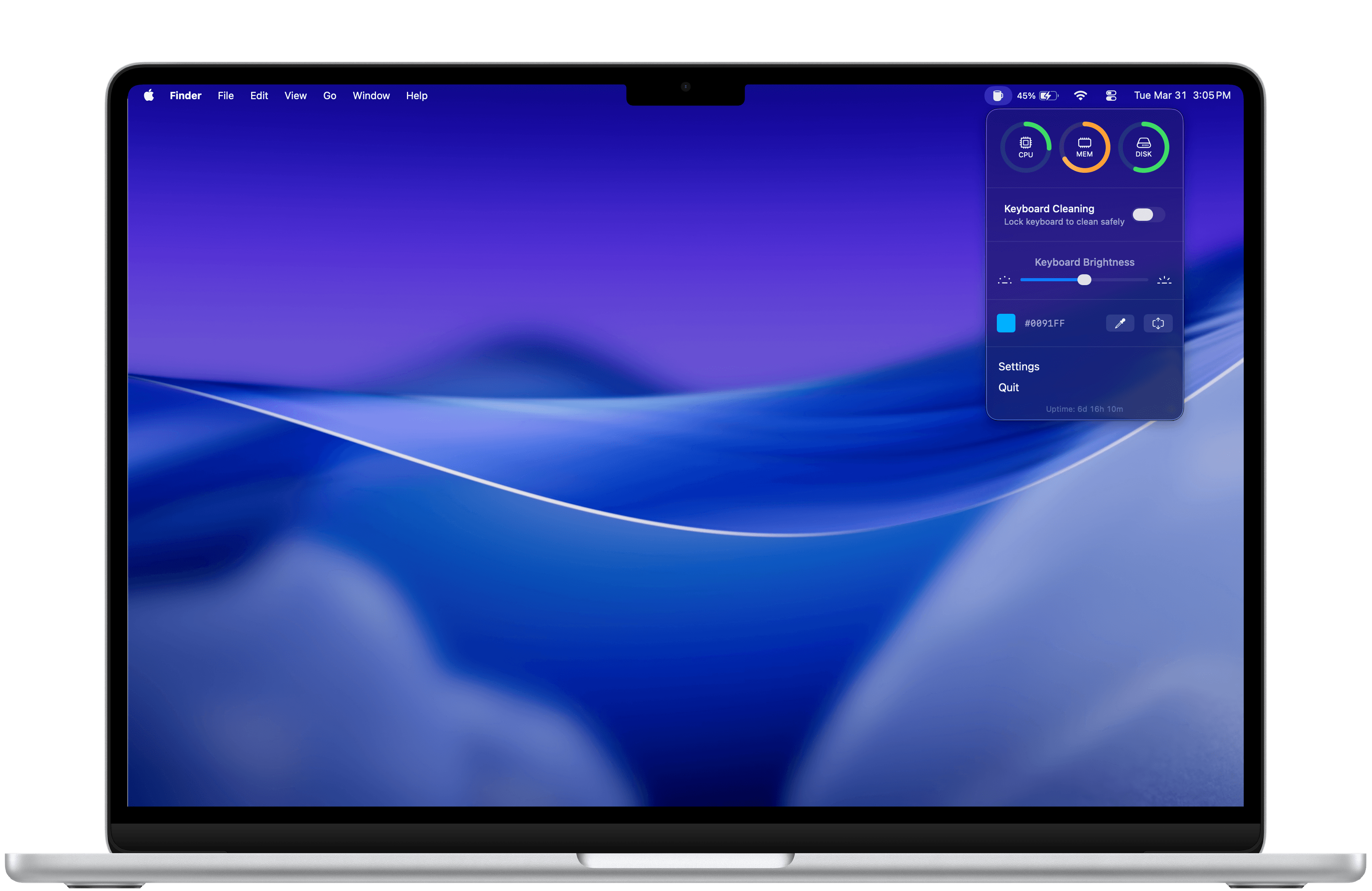Open the Finder Go menu
The height and width of the screenshot is (891, 1372).
(329, 95)
